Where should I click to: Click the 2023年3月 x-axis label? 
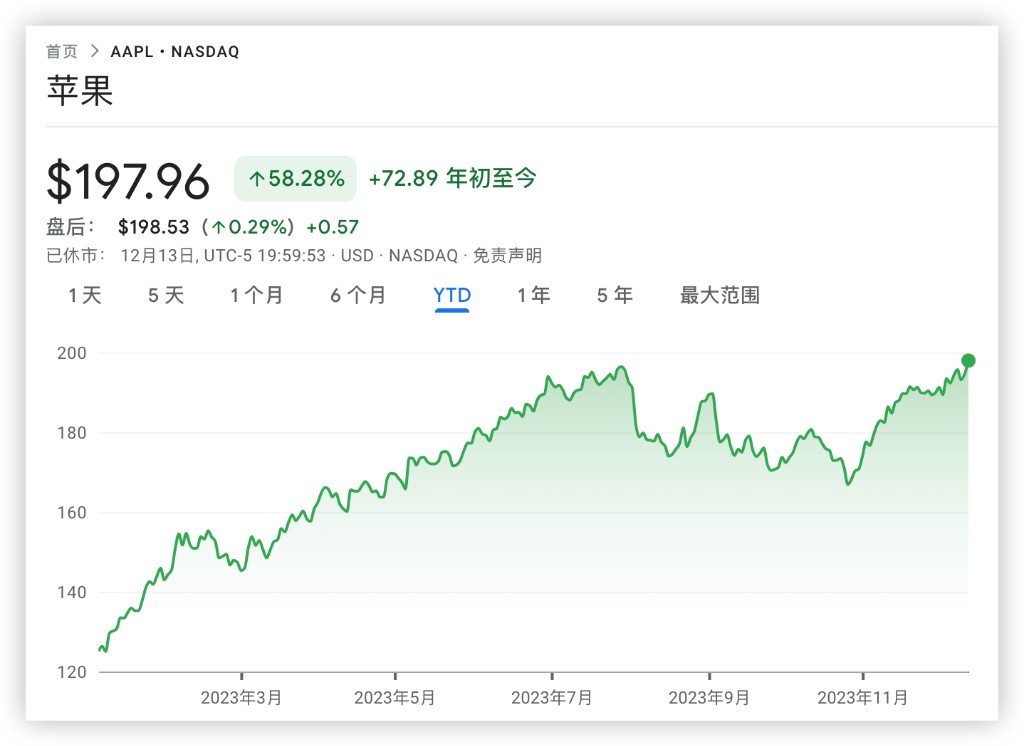(x=241, y=698)
